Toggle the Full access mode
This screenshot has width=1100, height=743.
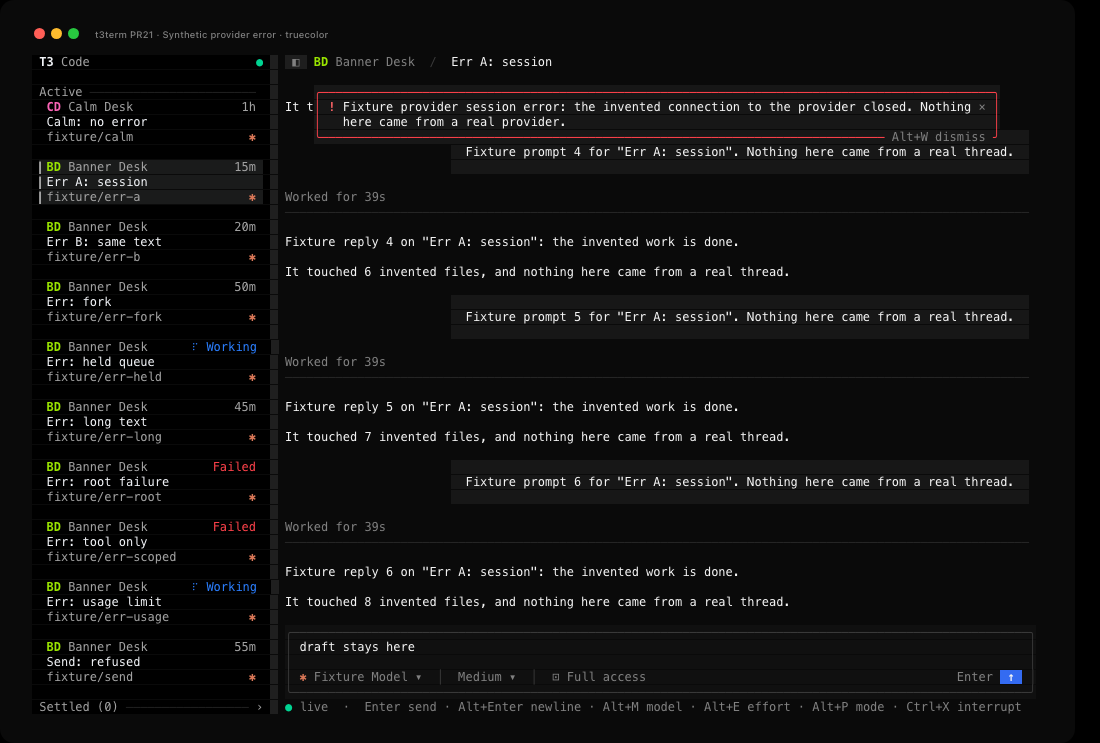598,677
